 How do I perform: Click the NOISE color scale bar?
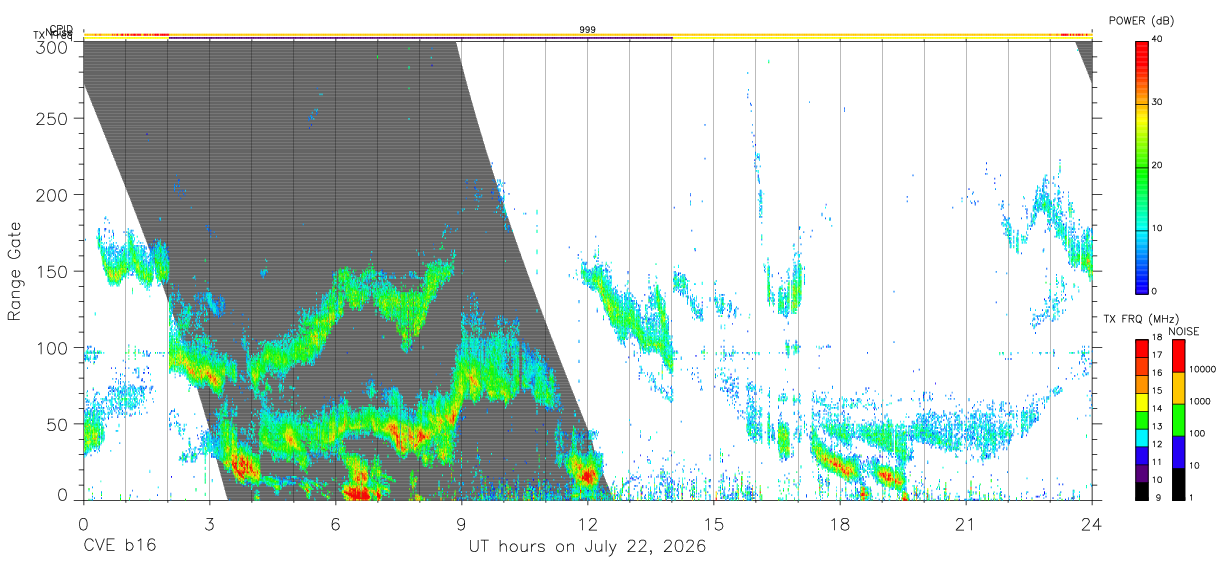pyautogui.click(x=1178, y=419)
